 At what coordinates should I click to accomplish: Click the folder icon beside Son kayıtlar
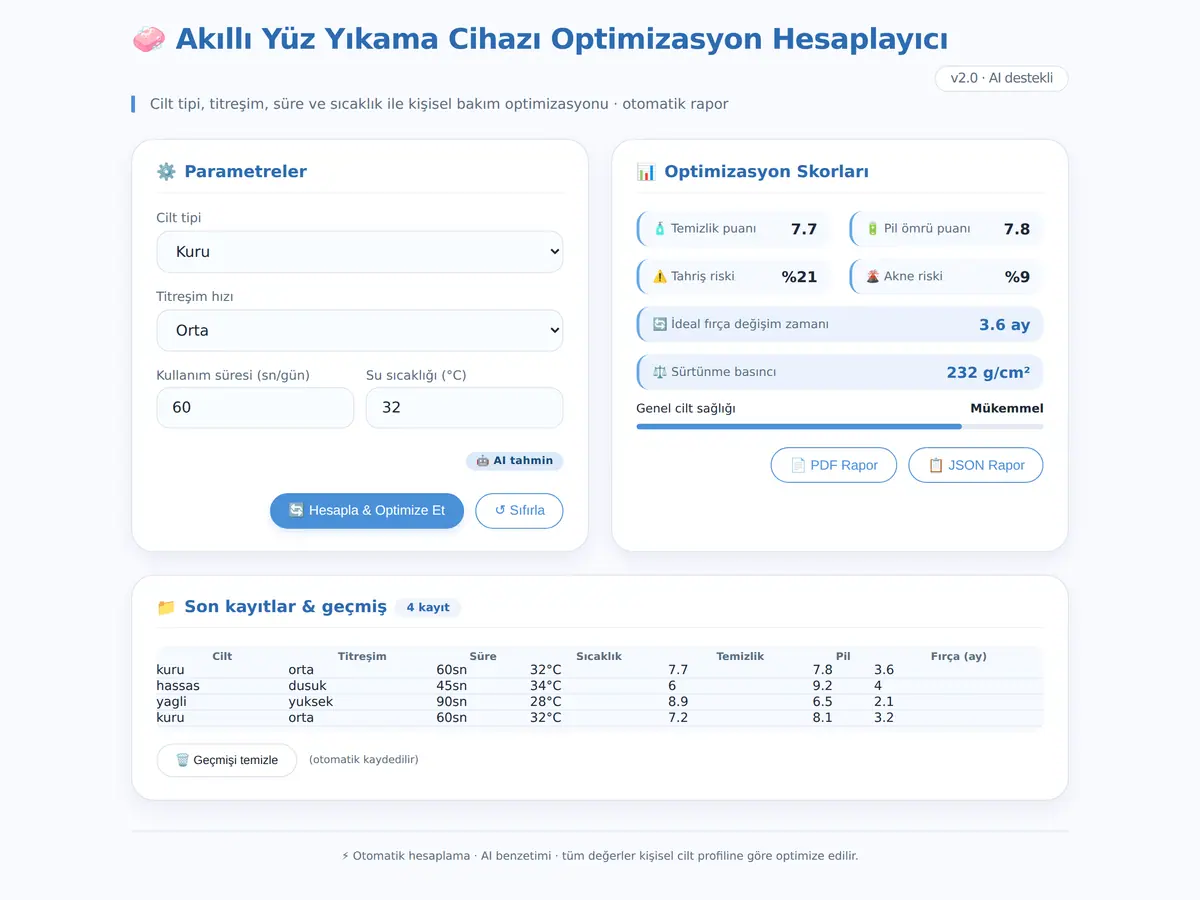(x=166, y=608)
